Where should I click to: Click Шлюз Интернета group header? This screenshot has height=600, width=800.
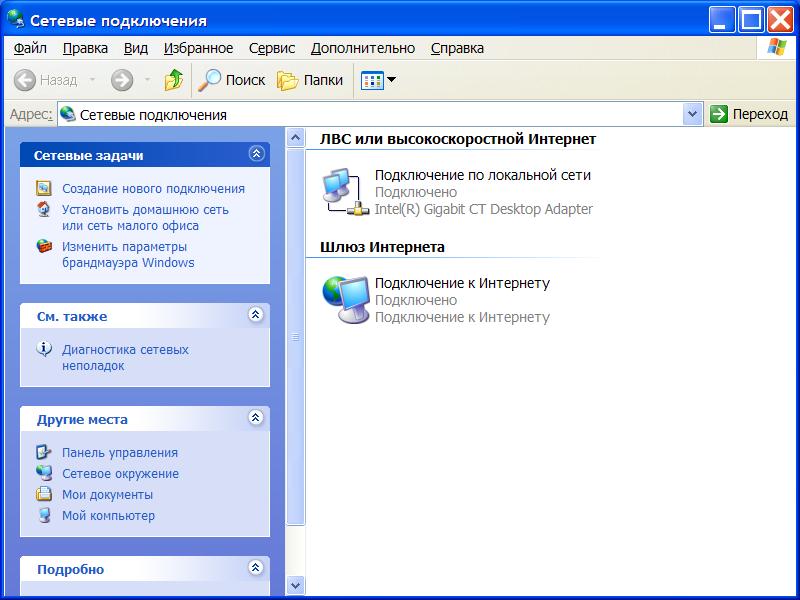pos(382,247)
